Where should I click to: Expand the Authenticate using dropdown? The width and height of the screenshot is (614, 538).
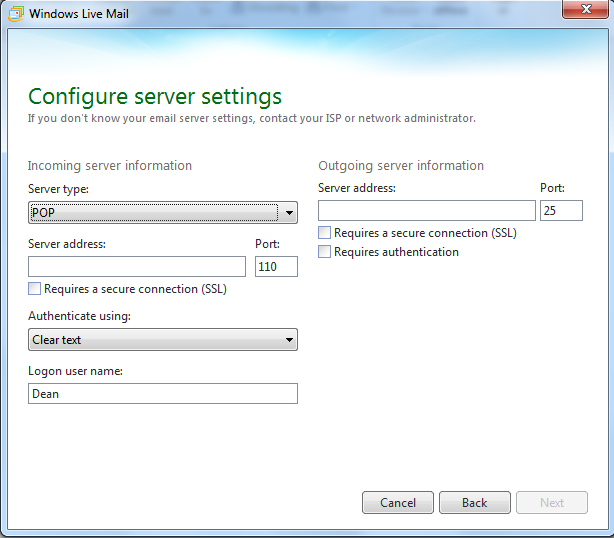tap(163, 339)
